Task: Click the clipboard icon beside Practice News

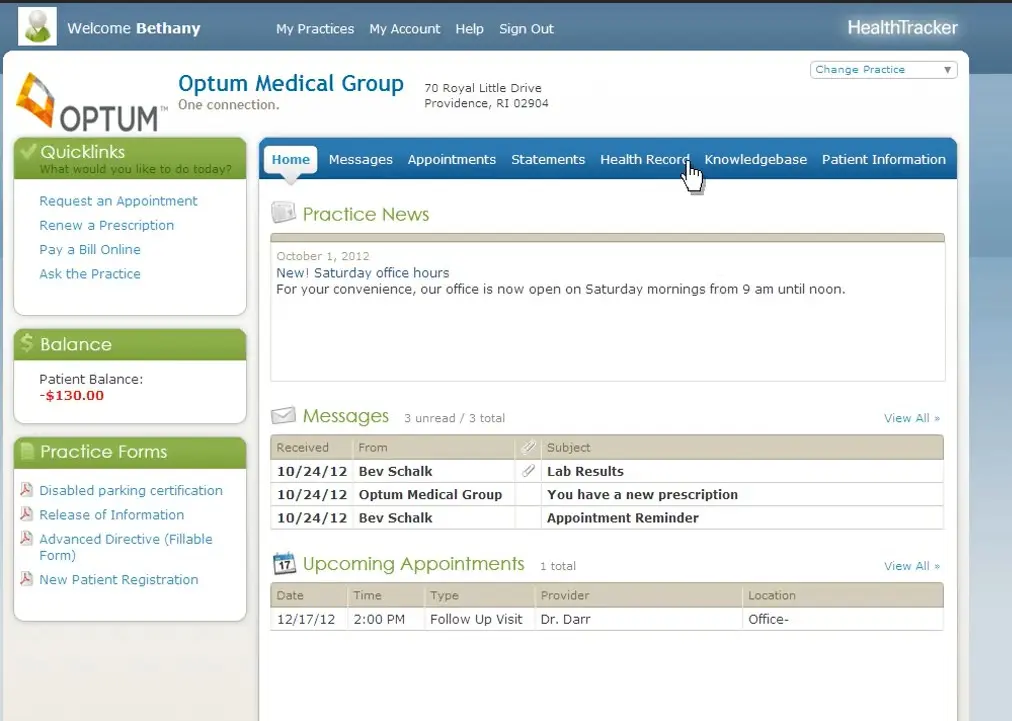Action: coord(284,213)
